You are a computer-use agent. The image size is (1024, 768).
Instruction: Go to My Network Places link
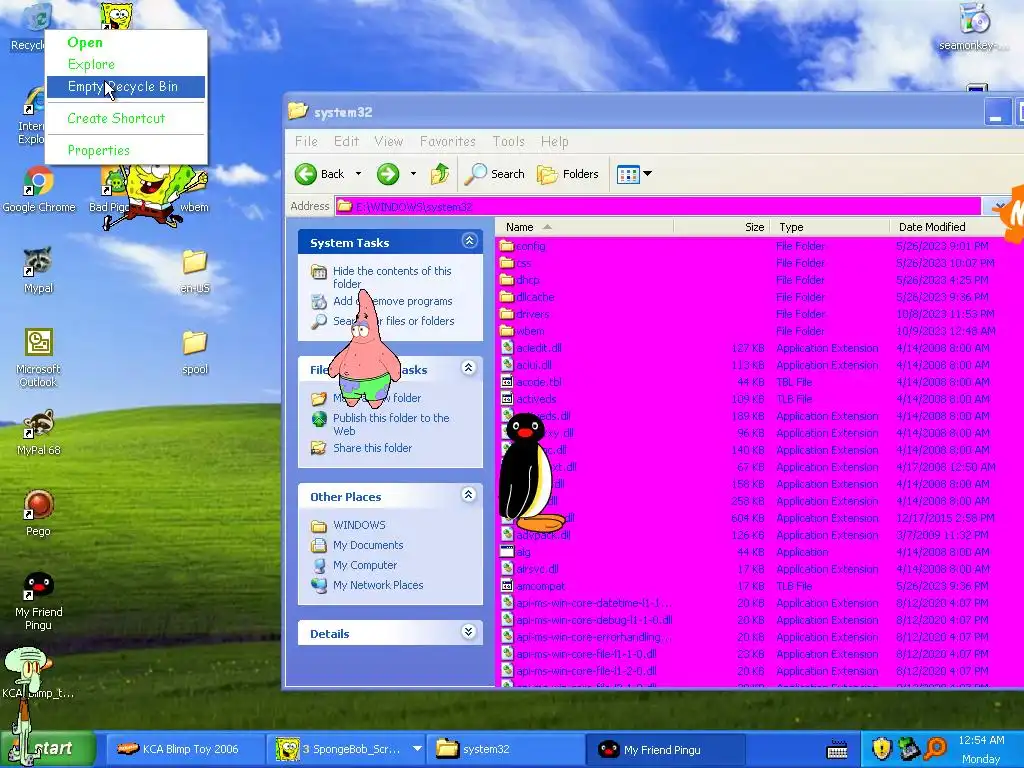click(377, 585)
